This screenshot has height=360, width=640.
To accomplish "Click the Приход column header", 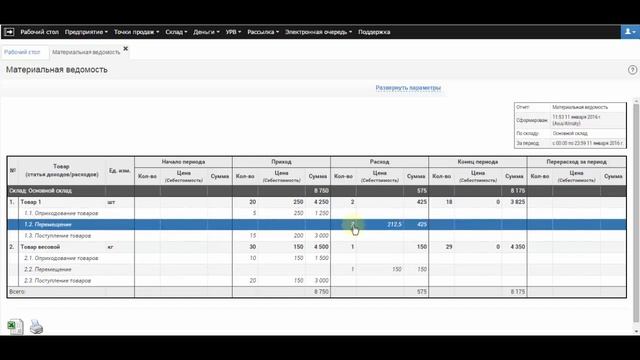I will click(x=281, y=162).
